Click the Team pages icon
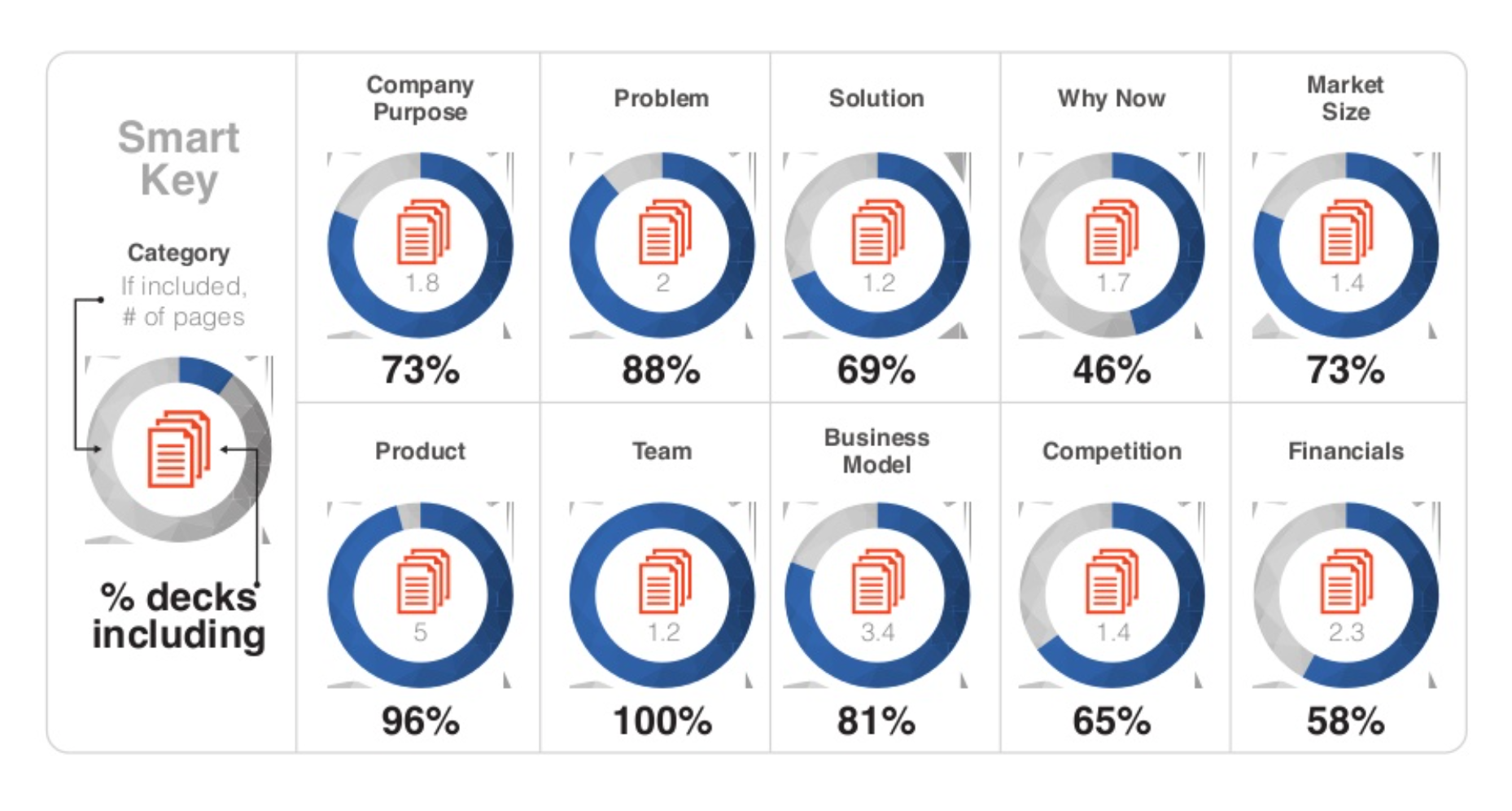 click(665, 581)
